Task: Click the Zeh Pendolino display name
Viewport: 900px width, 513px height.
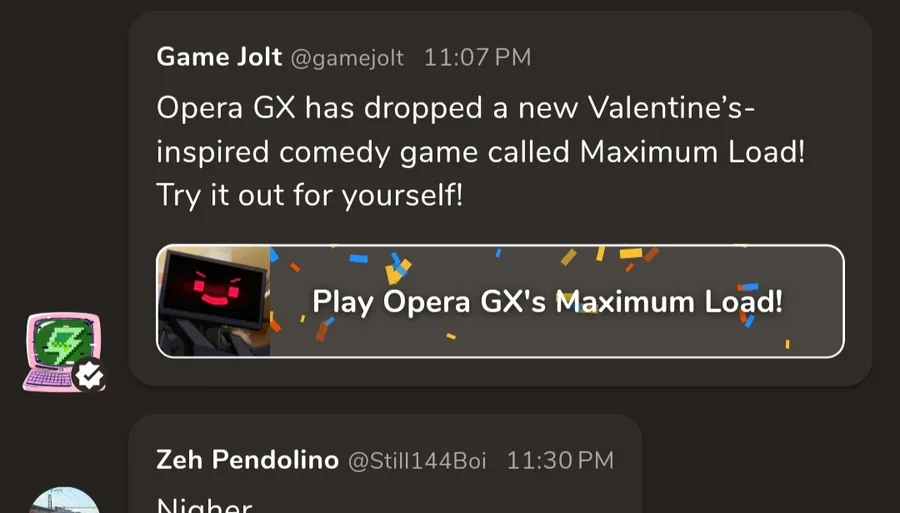Action: [246, 460]
